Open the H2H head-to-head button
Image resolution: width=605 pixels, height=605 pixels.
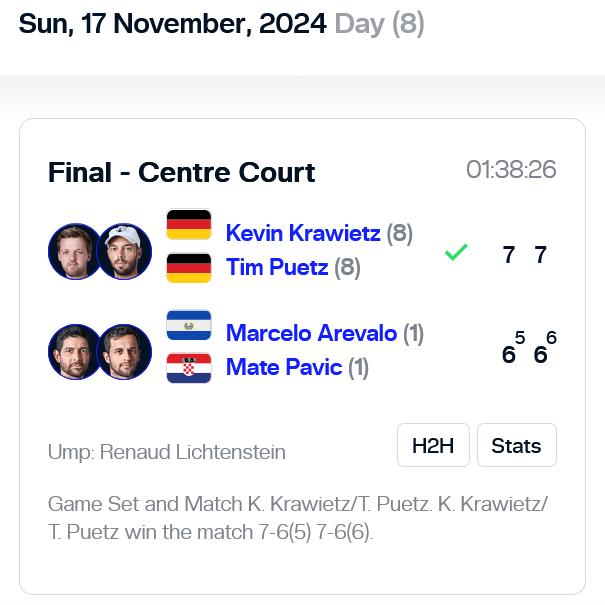point(433,445)
